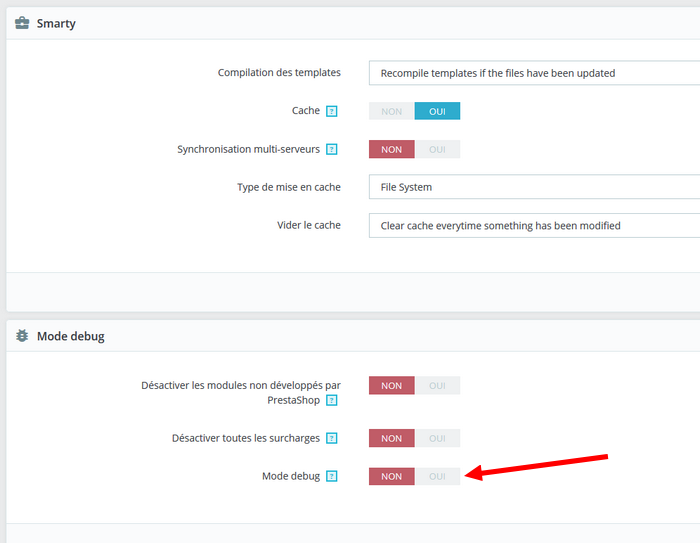
Task: Select NON for Désactiver toutes les surcharges
Action: (x=392, y=438)
